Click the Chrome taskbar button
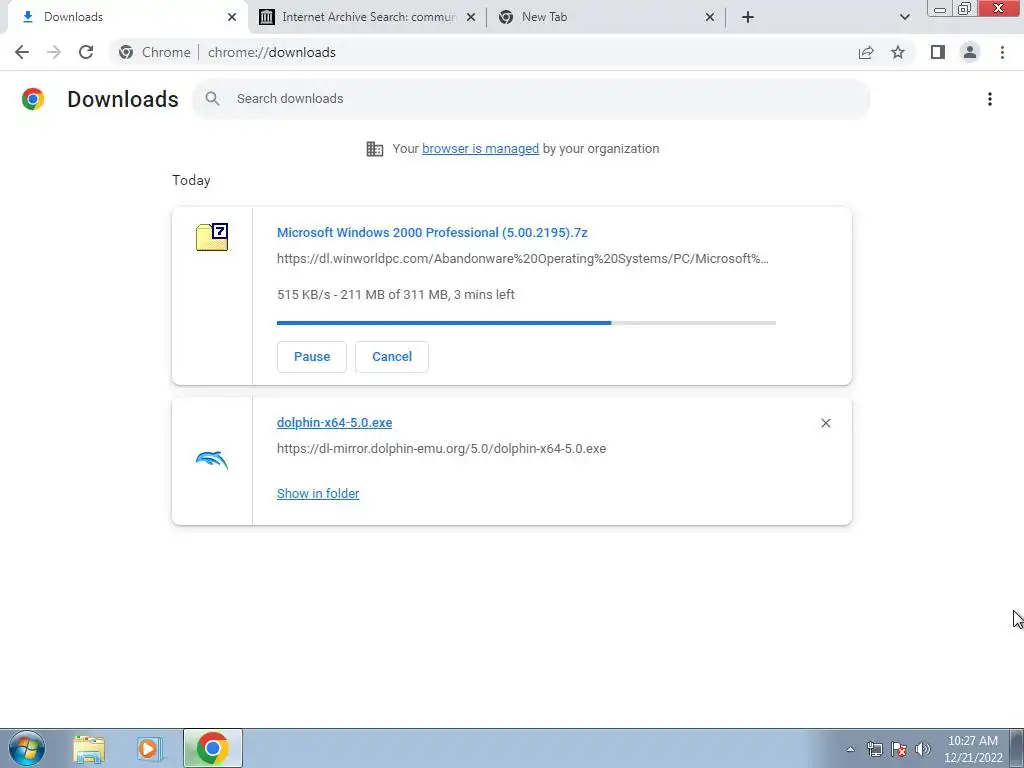This screenshot has width=1024, height=768. pos(212,748)
